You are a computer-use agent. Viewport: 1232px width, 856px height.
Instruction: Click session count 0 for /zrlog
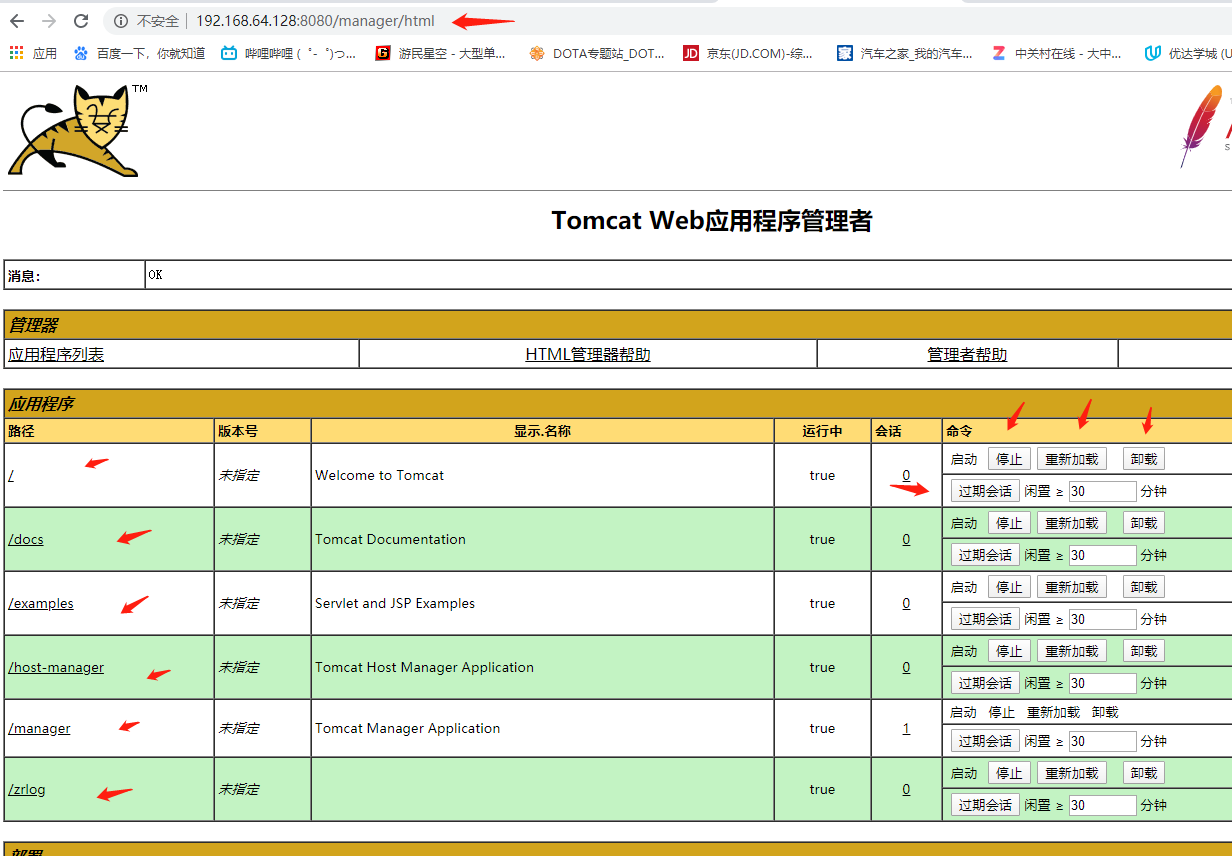point(906,789)
